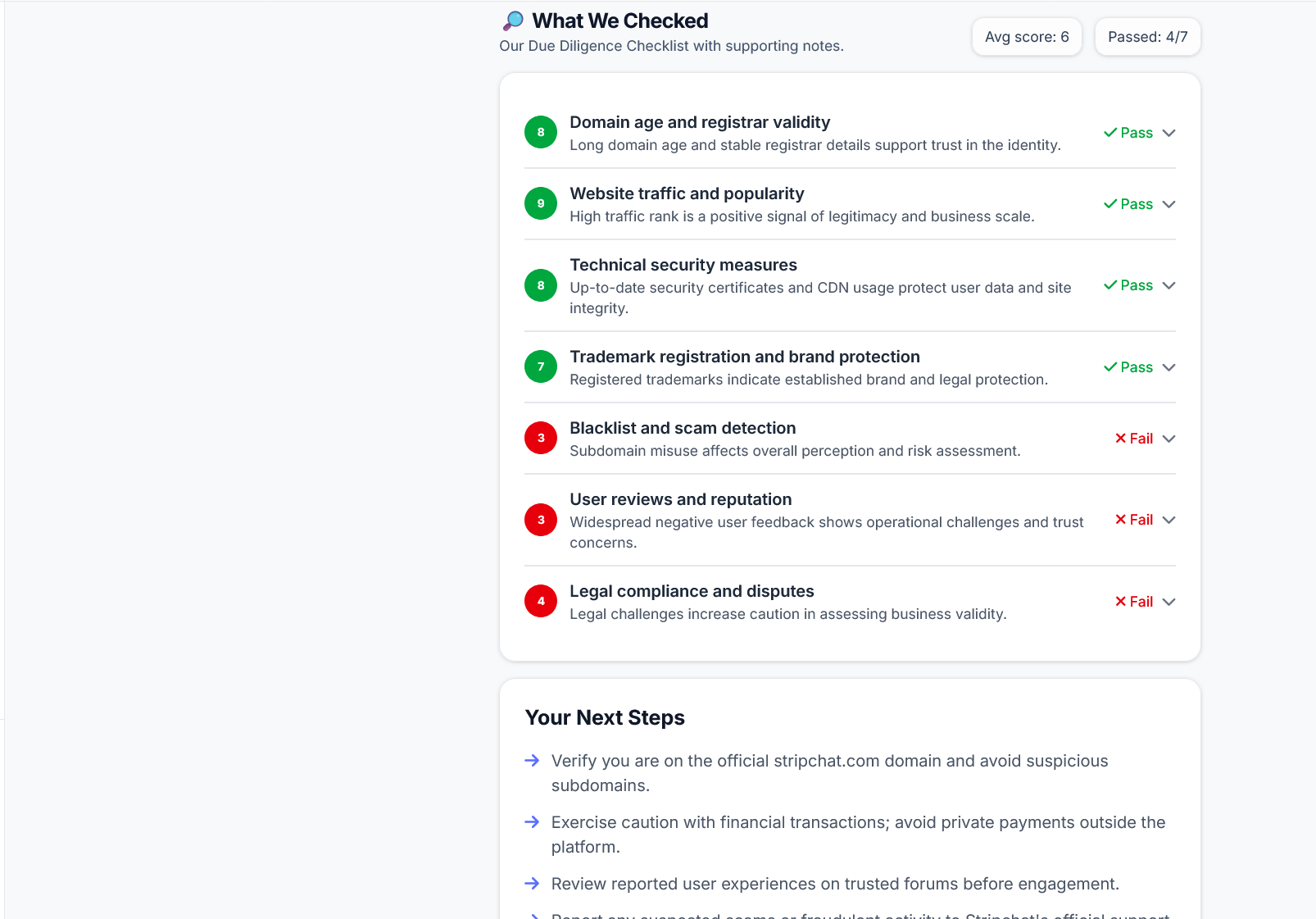Toggle the Pass label on Trademark registration
Image resolution: width=1316 pixels, height=919 pixels.
1136,367
